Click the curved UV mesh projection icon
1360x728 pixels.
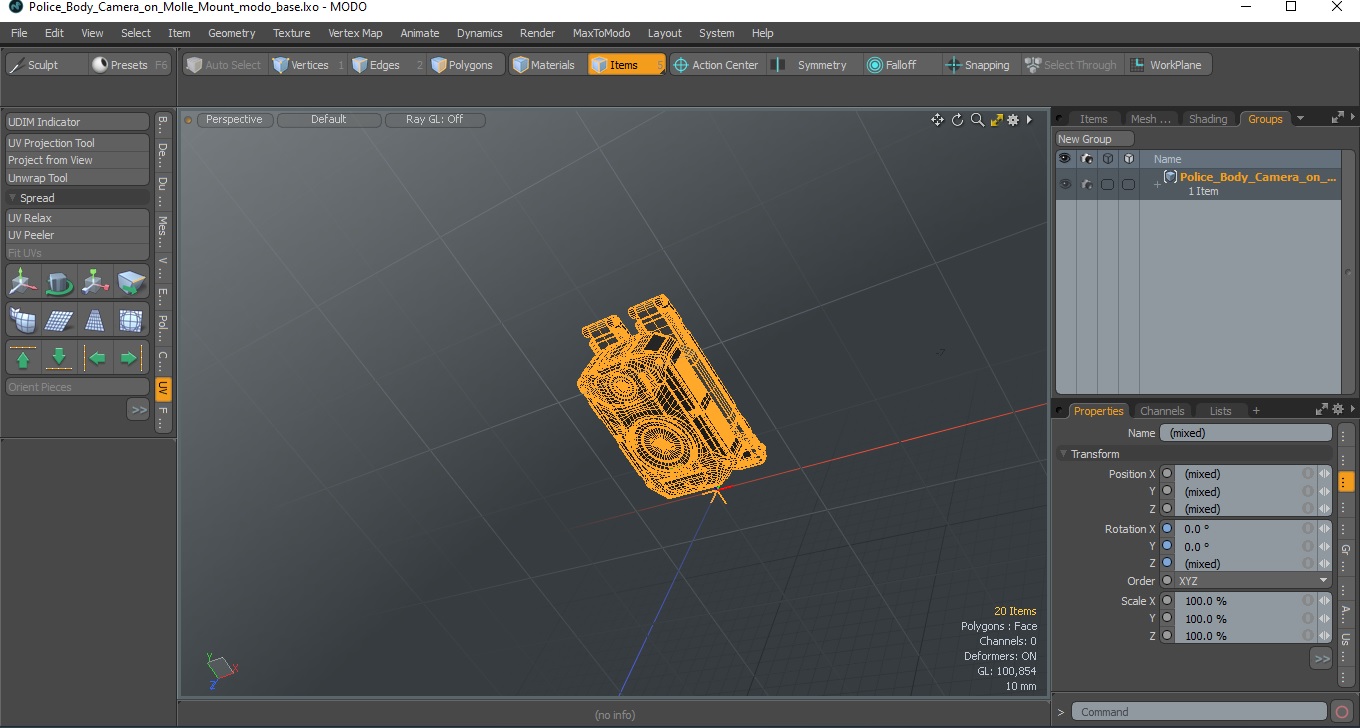pos(23,320)
